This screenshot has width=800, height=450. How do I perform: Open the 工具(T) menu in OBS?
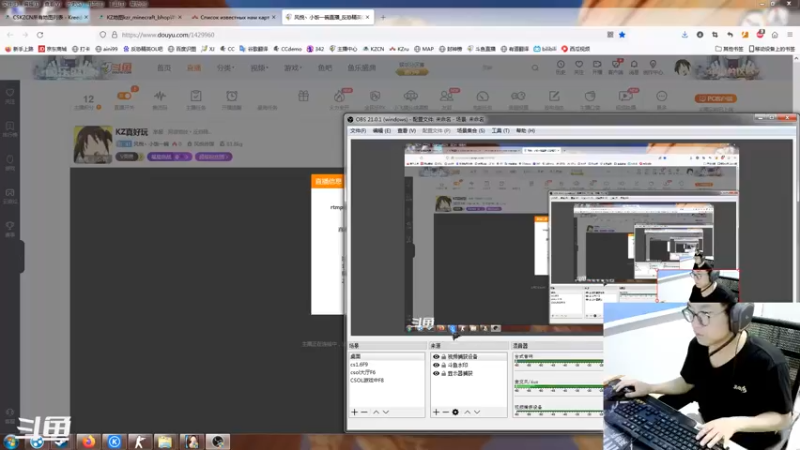(x=501, y=131)
